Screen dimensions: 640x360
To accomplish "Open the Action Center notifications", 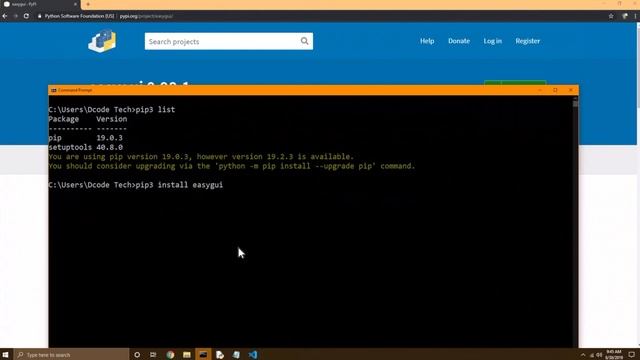I will [631, 355].
